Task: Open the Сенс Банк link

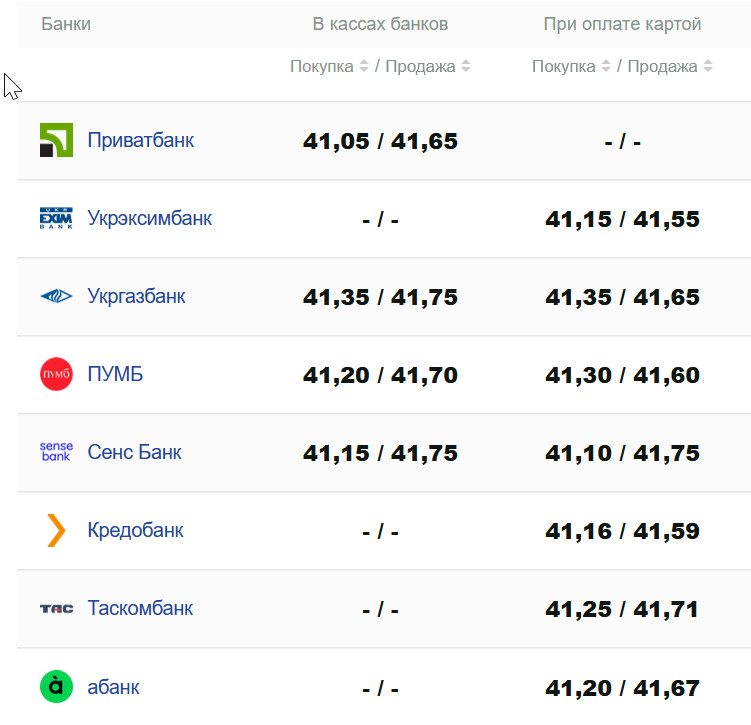Action: pyautogui.click(x=135, y=452)
